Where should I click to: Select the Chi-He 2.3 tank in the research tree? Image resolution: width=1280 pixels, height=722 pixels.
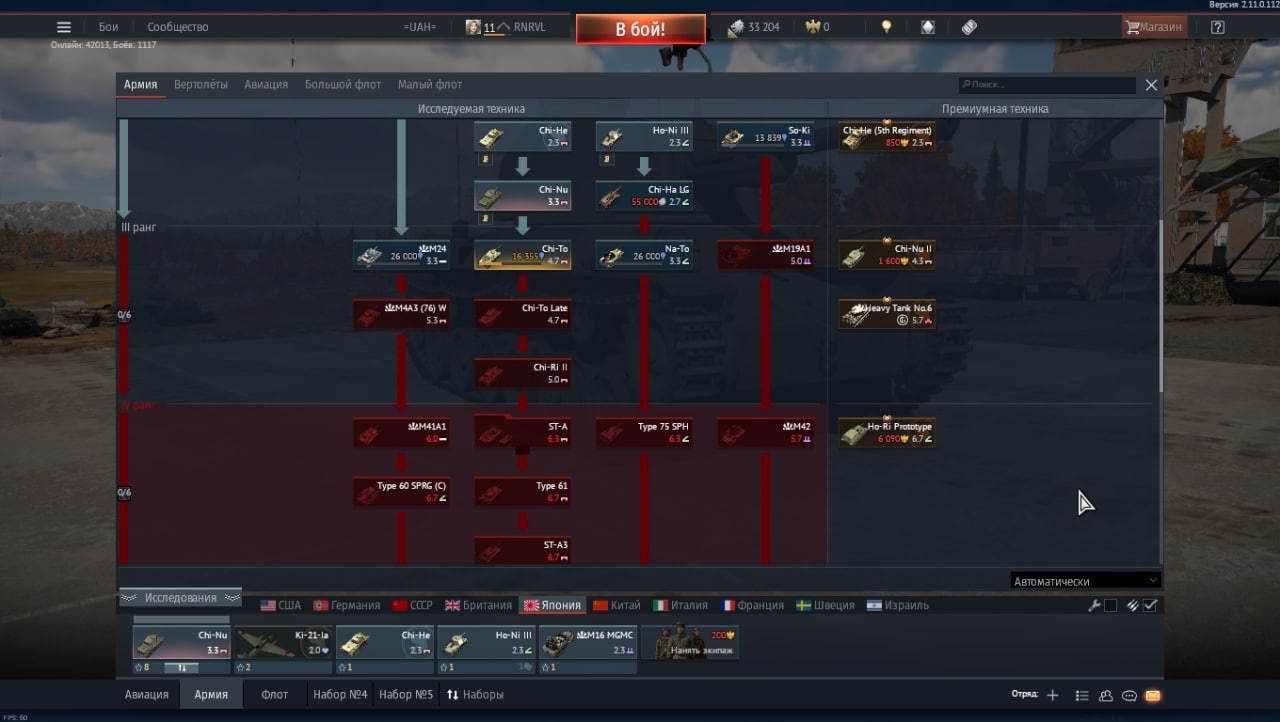click(x=522, y=137)
